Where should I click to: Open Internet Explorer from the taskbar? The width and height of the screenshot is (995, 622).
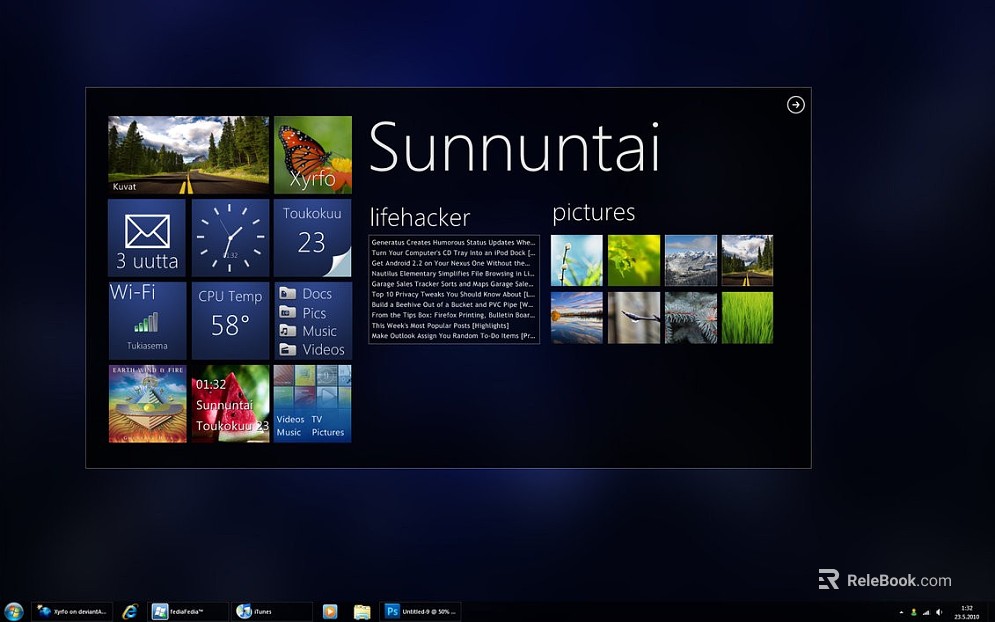130,611
